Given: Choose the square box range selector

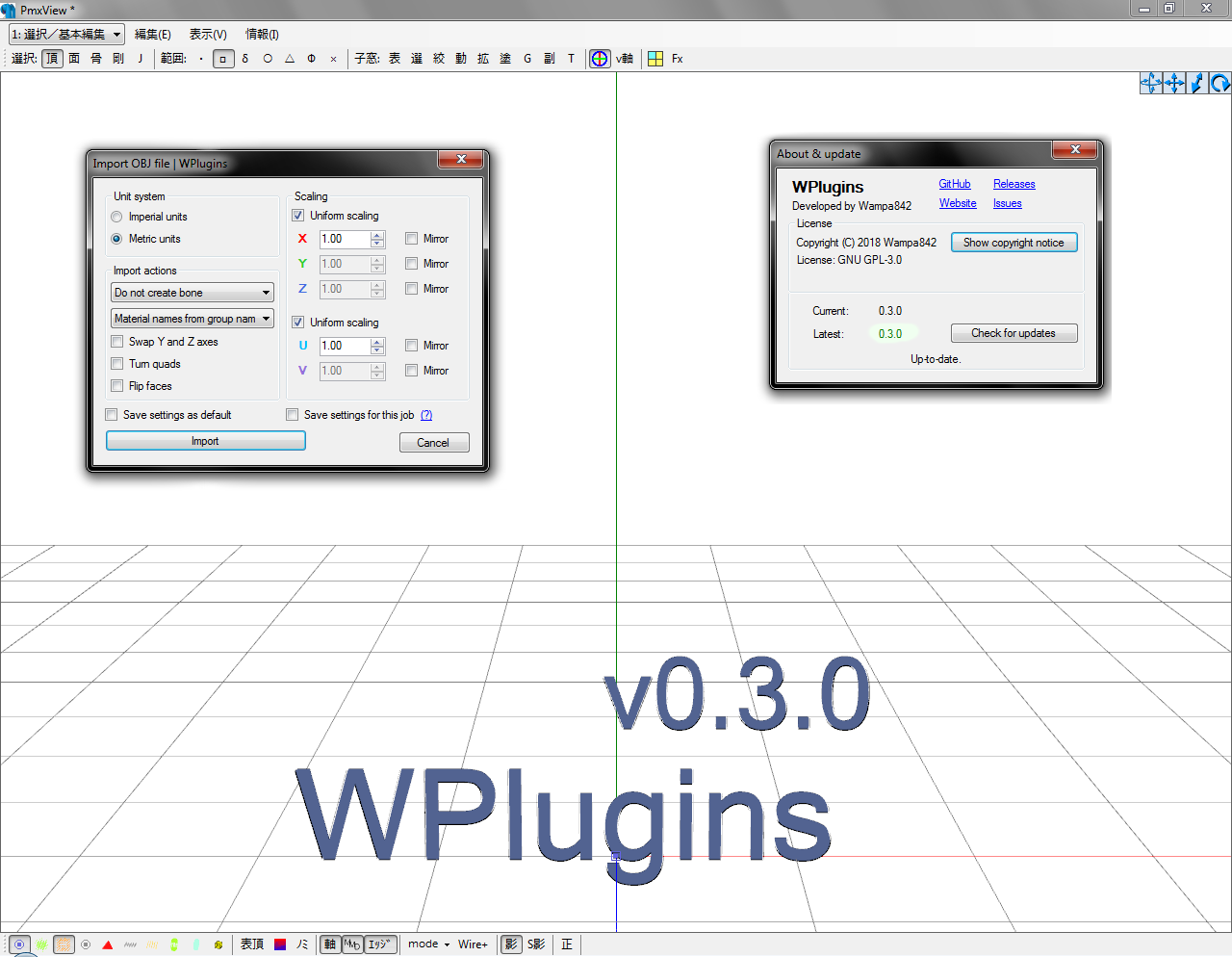Looking at the screenshot, I should 223,59.
